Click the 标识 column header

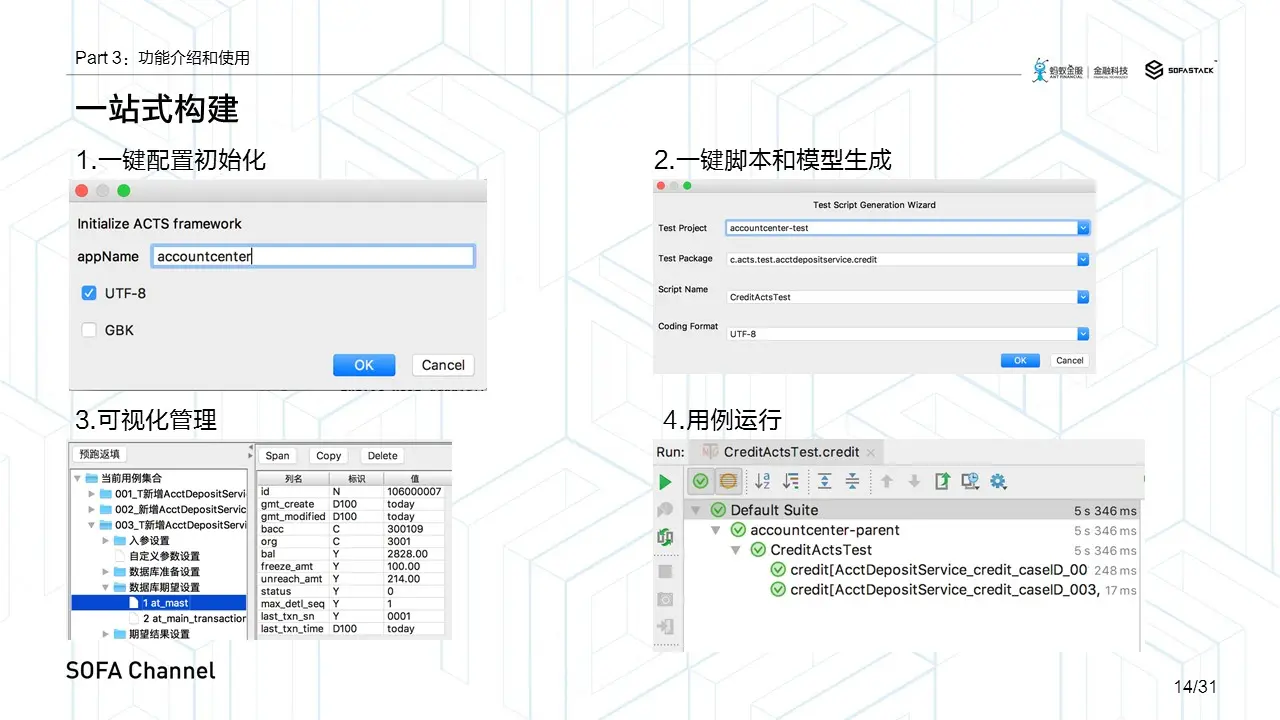point(357,479)
